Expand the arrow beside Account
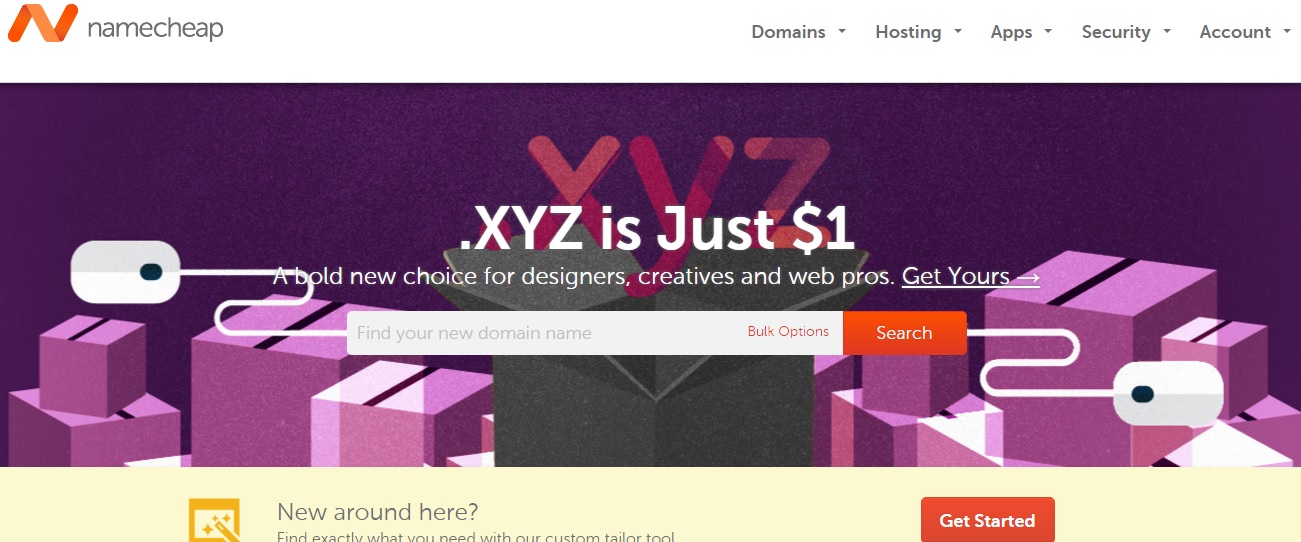Screen dimensions: 1301x542 click(x=1286, y=31)
